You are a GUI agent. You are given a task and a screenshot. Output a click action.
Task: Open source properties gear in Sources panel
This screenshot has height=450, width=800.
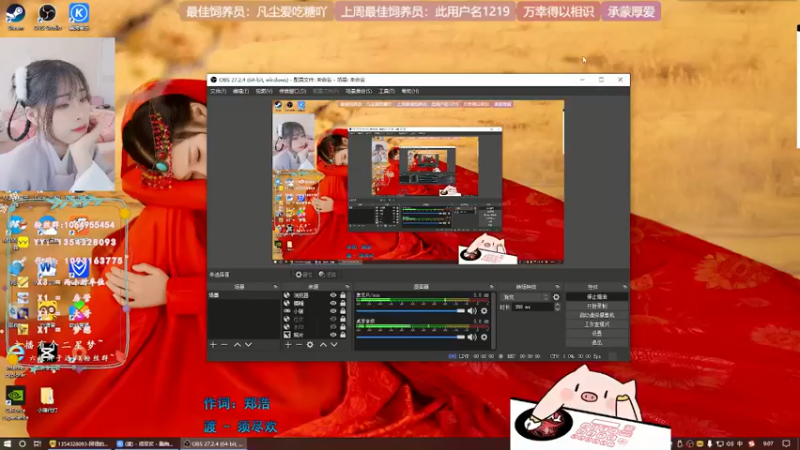[310, 345]
